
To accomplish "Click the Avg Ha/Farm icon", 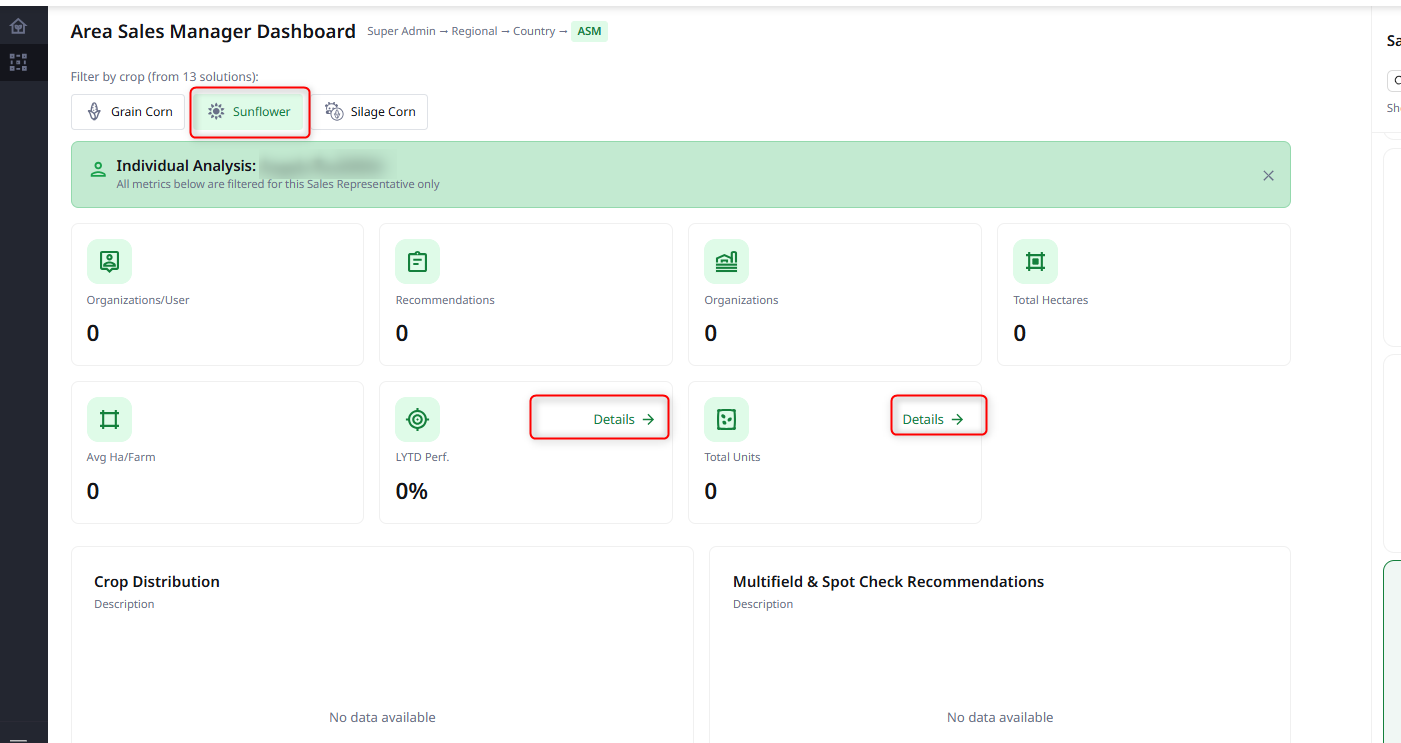I will [109, 419].
